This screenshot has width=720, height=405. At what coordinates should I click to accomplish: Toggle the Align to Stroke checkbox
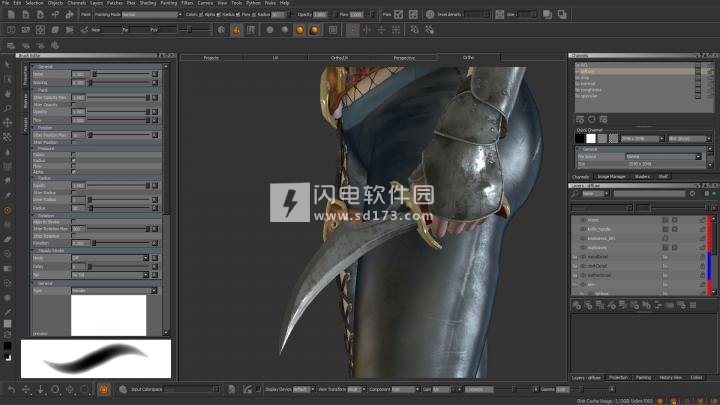(x=73, y=221)
